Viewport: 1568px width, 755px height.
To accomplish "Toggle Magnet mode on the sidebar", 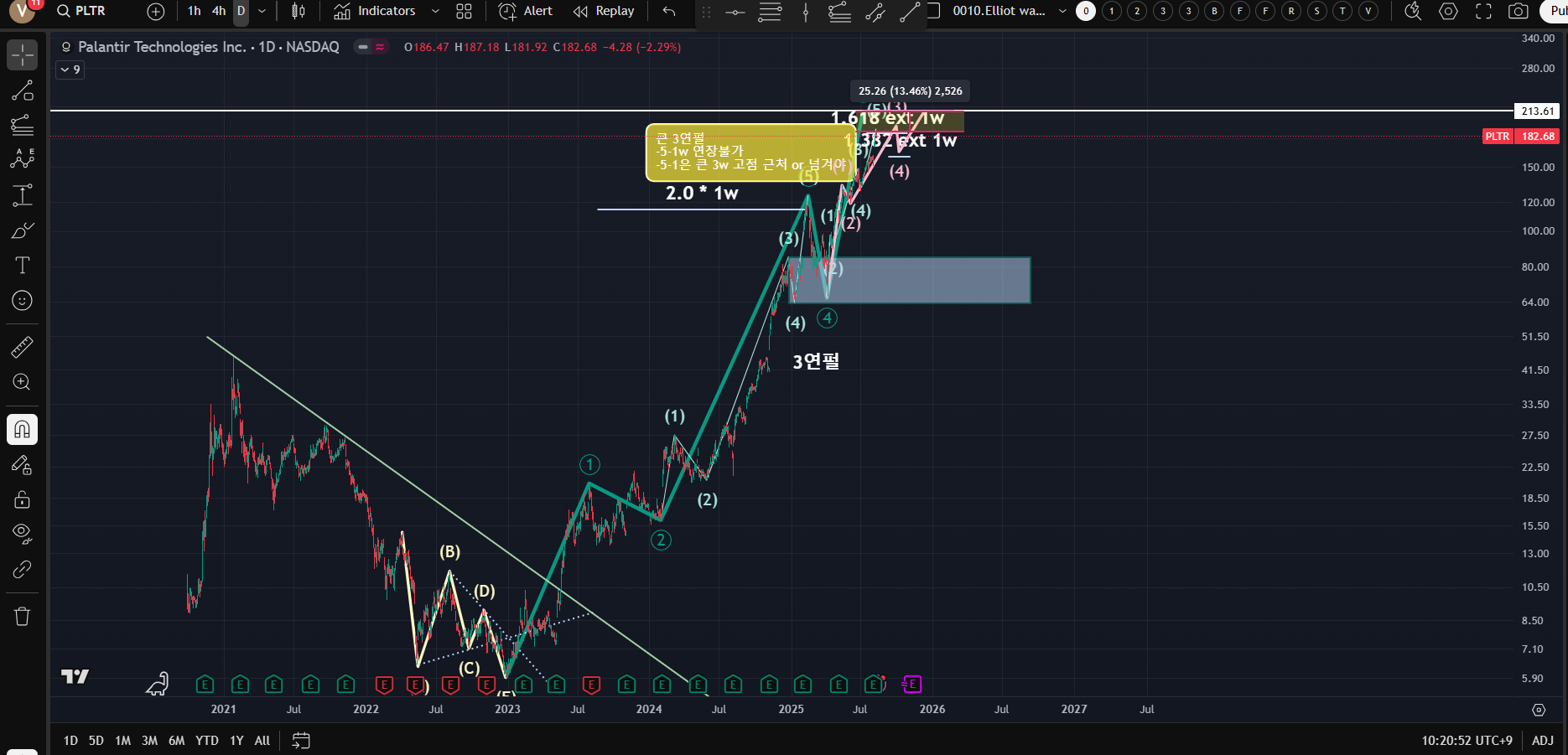I will tap(23, 430).
